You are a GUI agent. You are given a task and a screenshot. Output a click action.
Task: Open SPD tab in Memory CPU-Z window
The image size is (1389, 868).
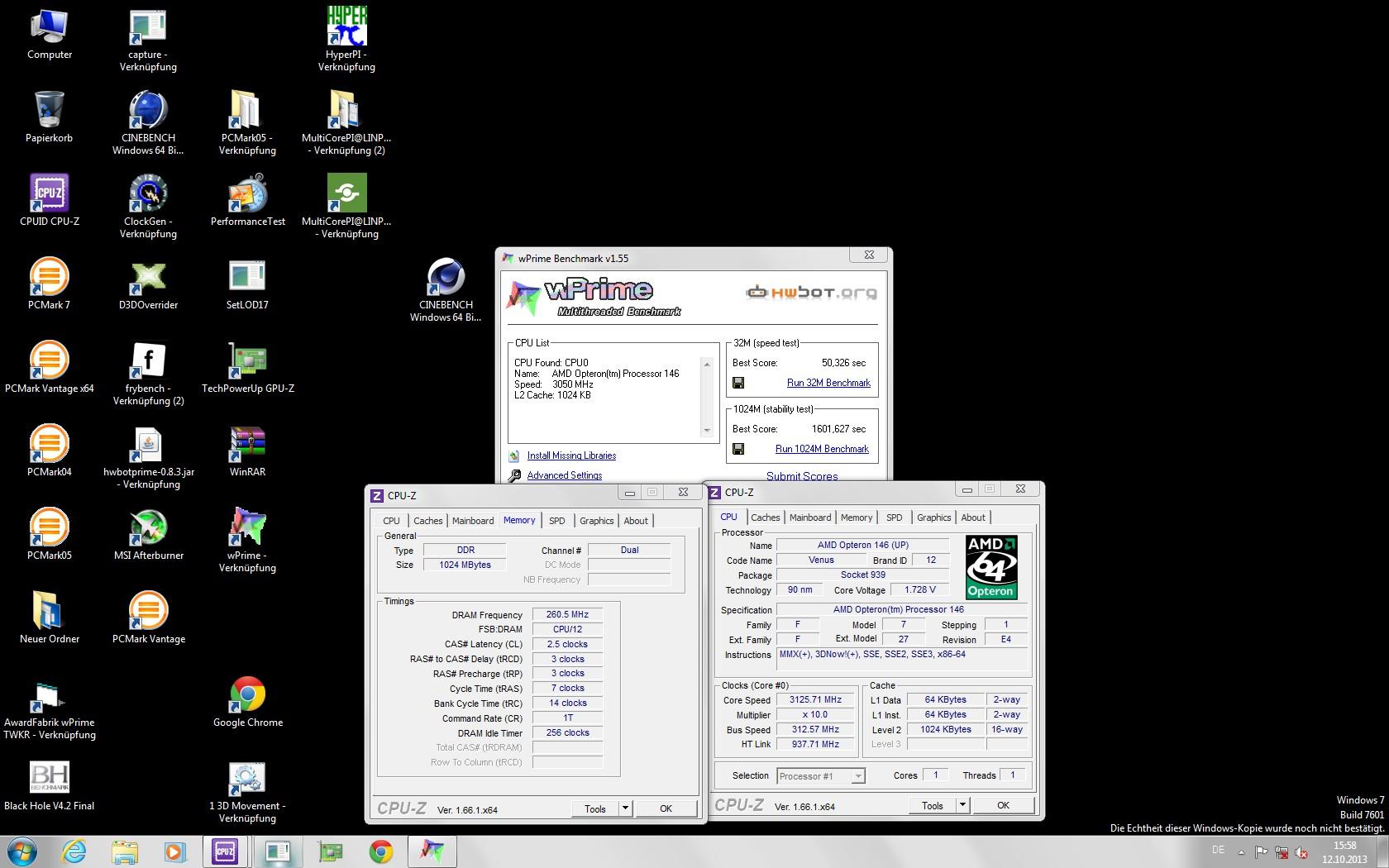[x=557, y=521]
